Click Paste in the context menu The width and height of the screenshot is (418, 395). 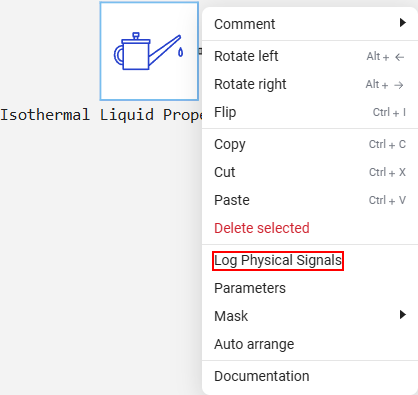(310, 200)
